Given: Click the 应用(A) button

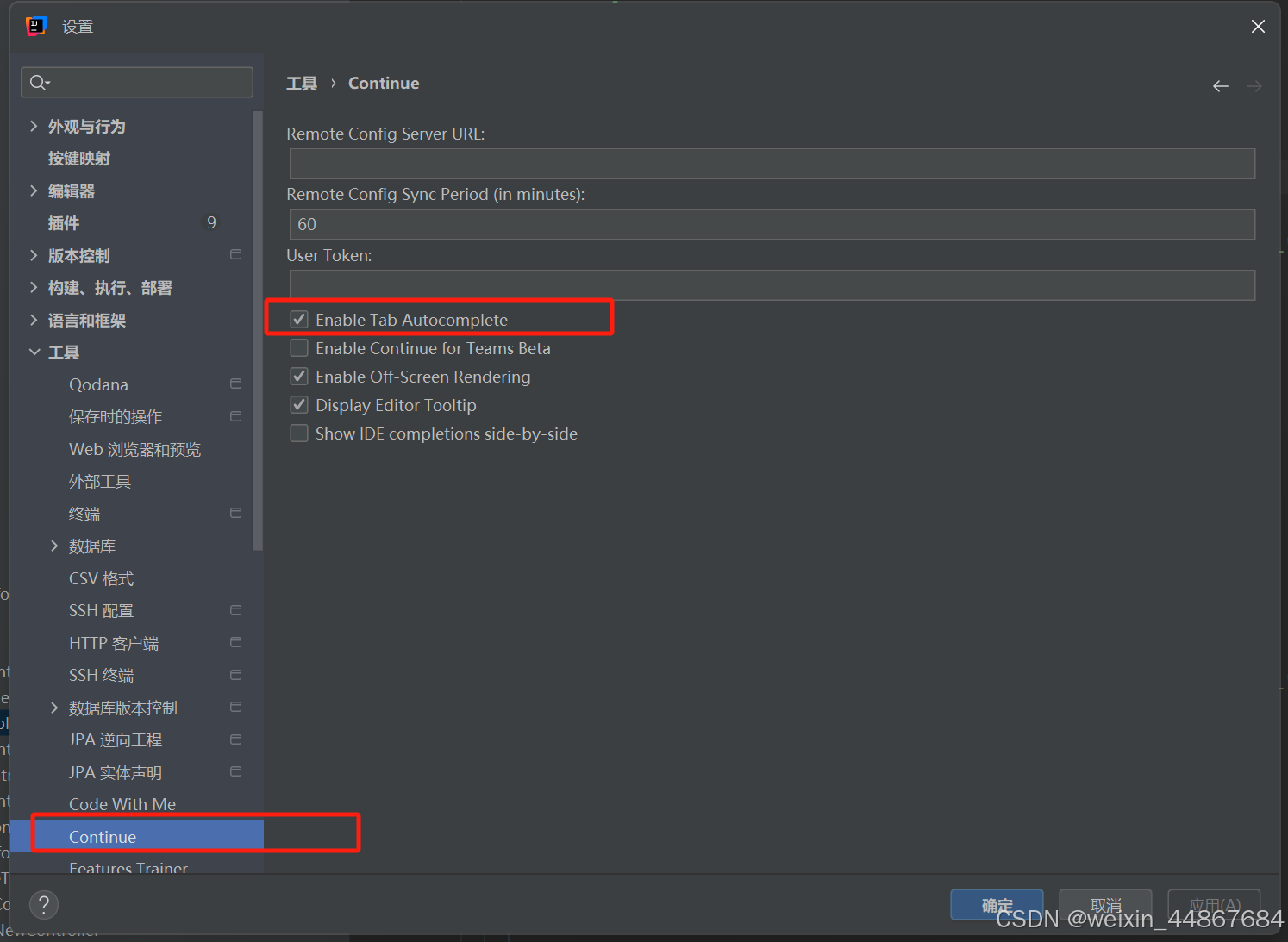Looking at the screenshot, I should 1214,905.
